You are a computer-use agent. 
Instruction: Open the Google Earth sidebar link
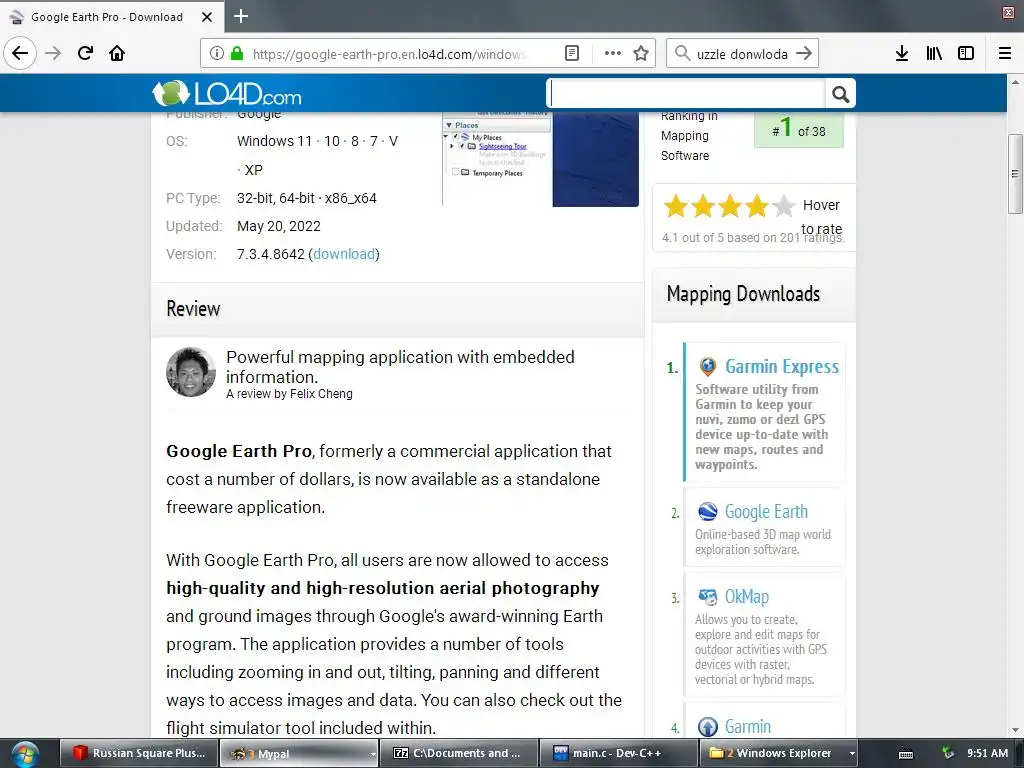coord(766,511)
